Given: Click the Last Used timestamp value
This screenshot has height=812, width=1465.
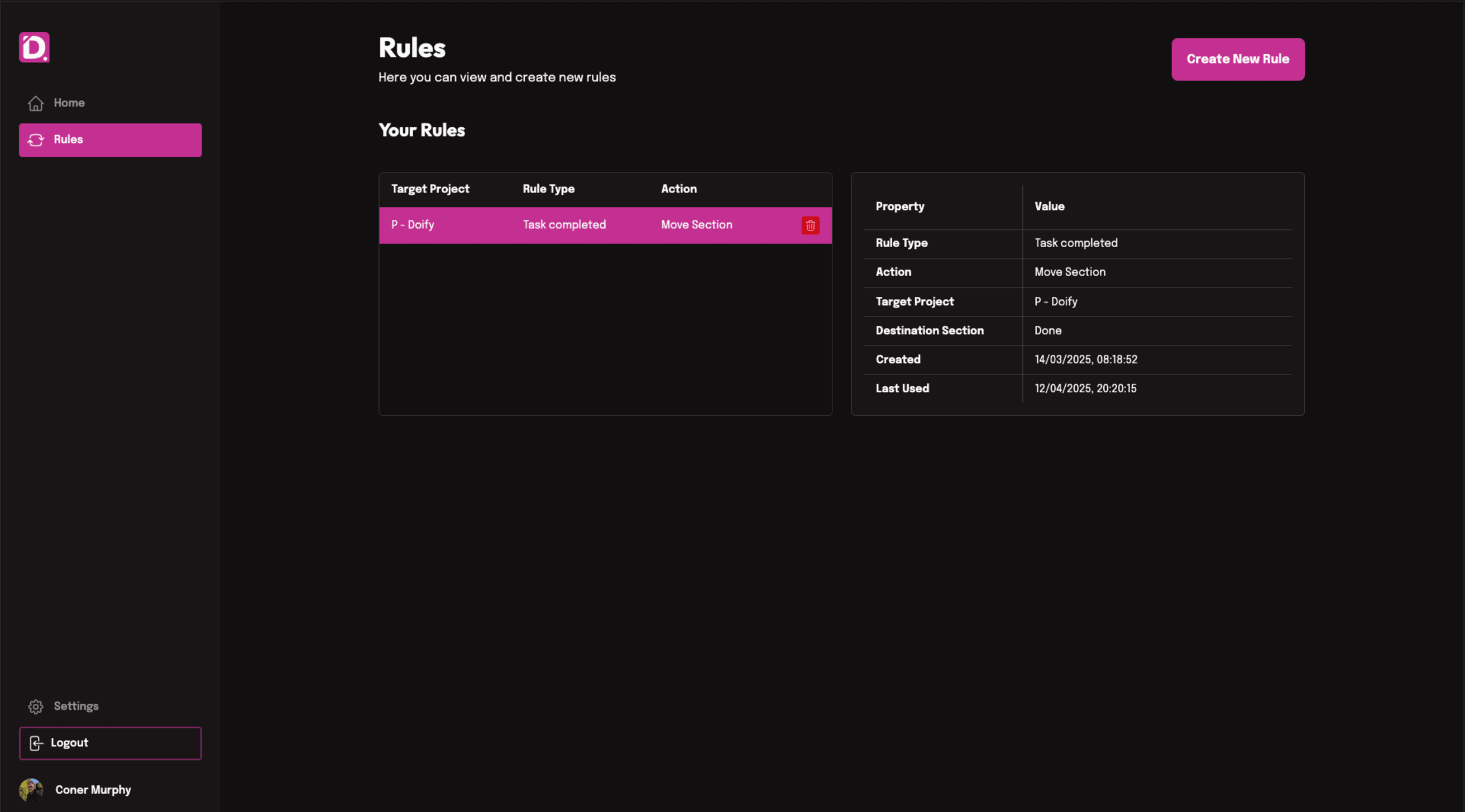Looking at the screenshot, I should 1085,388.
